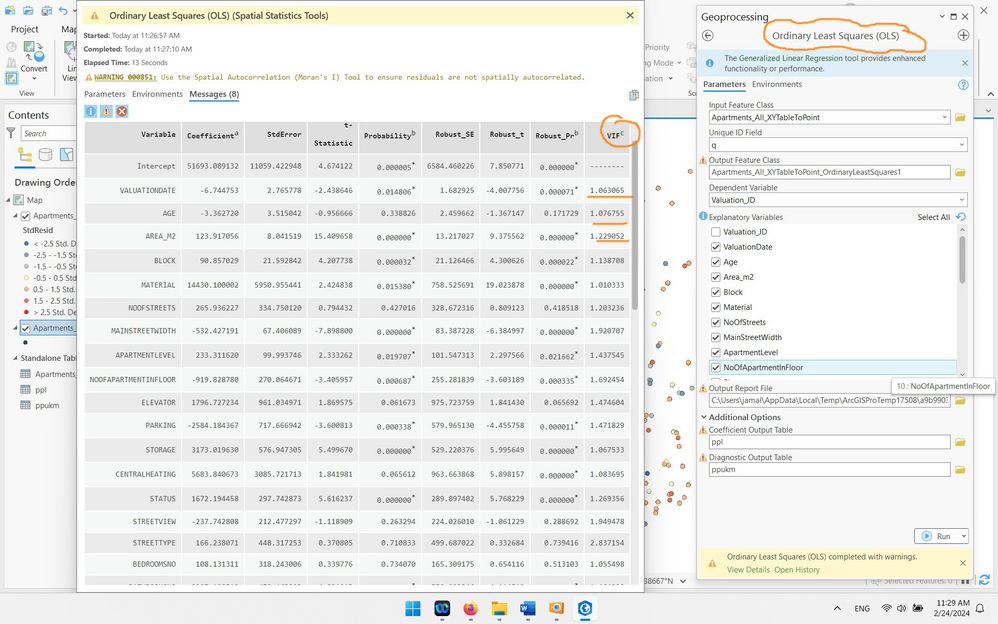
Task: Select Parameters tab in Geoprocessing pane
Action: point(724,84)
